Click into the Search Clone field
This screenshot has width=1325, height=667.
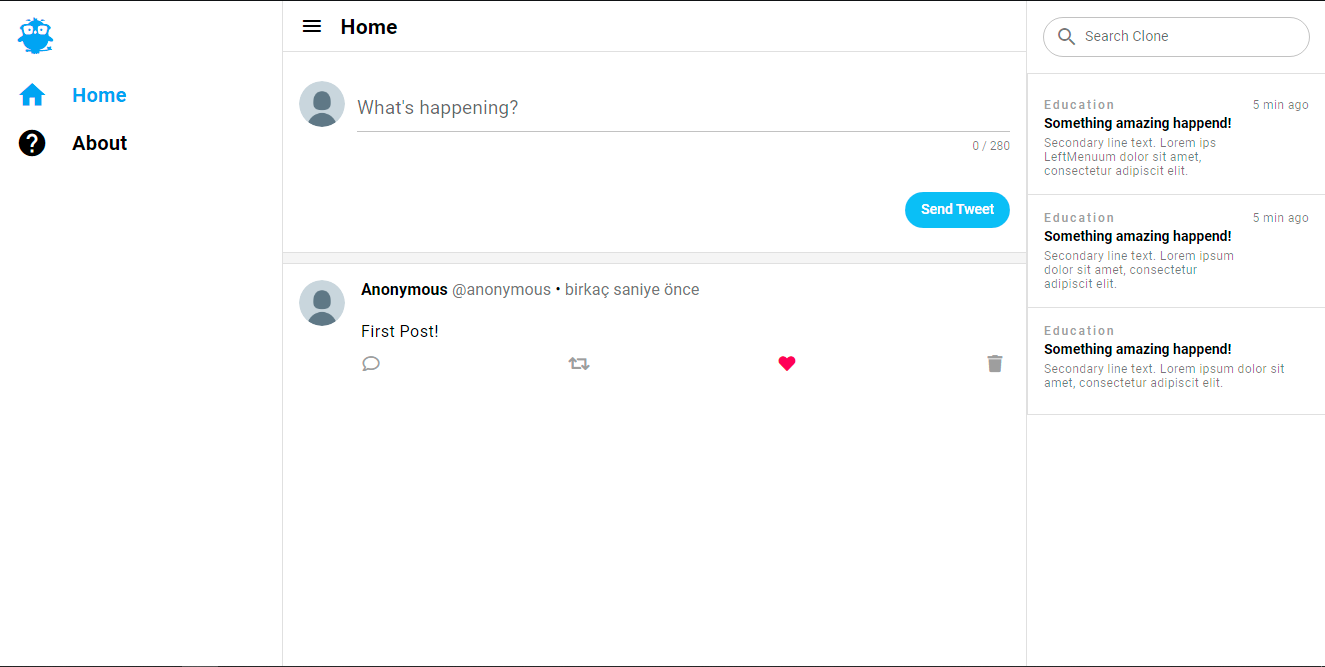[x=1190, y=37]
